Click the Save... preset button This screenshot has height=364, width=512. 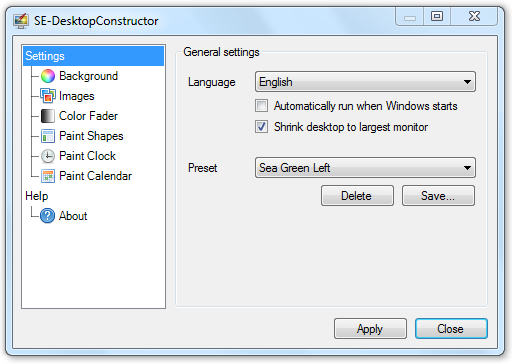[438, 196]
